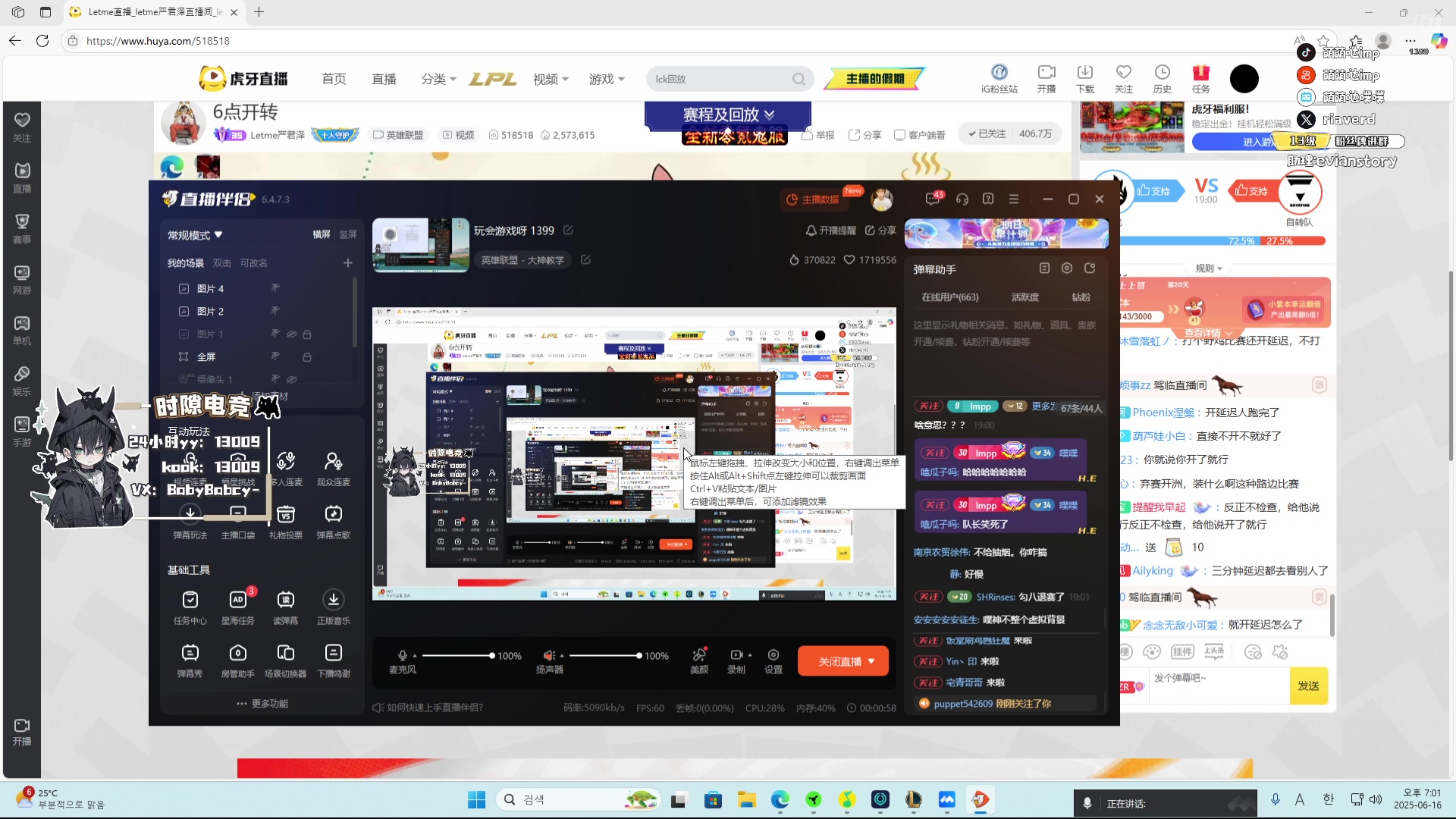This screenshot has height=819, width=1456.
Task: Expand 赛程及回放 schedule dropdown
Action: point(728,115)
